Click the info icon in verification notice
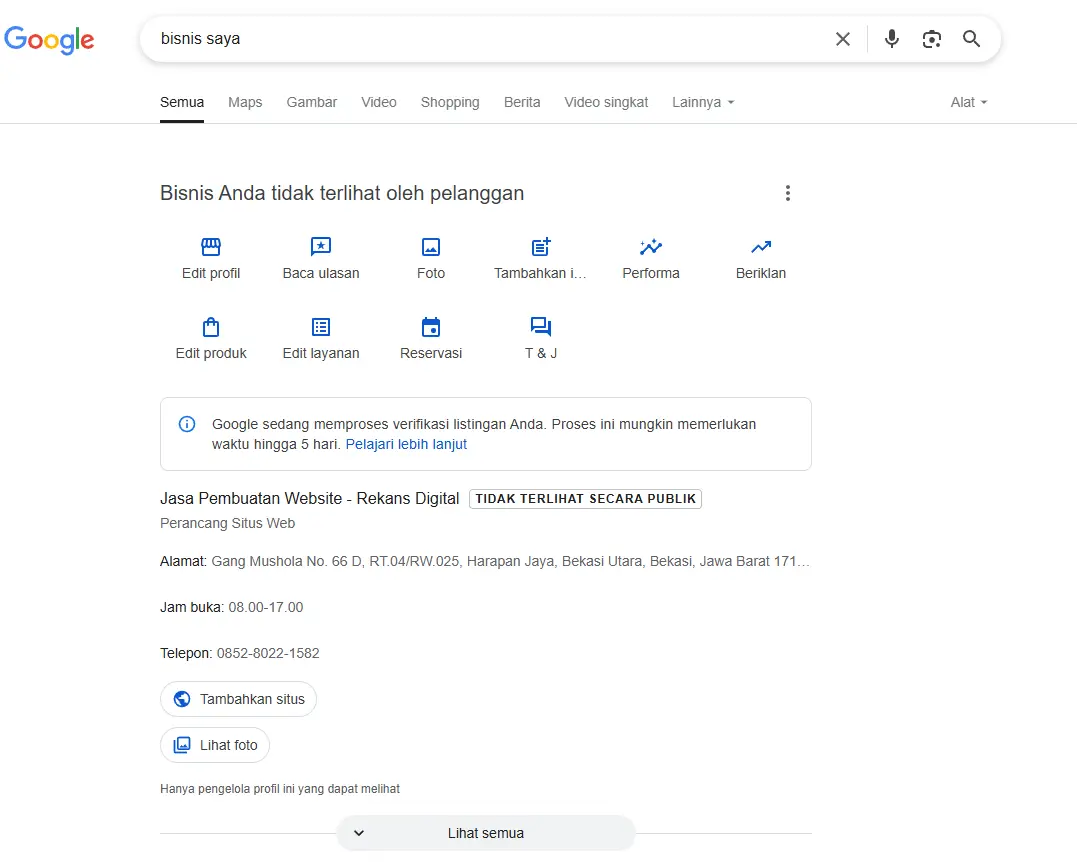This screenshot has height=862, width=1077. [187, 424]
